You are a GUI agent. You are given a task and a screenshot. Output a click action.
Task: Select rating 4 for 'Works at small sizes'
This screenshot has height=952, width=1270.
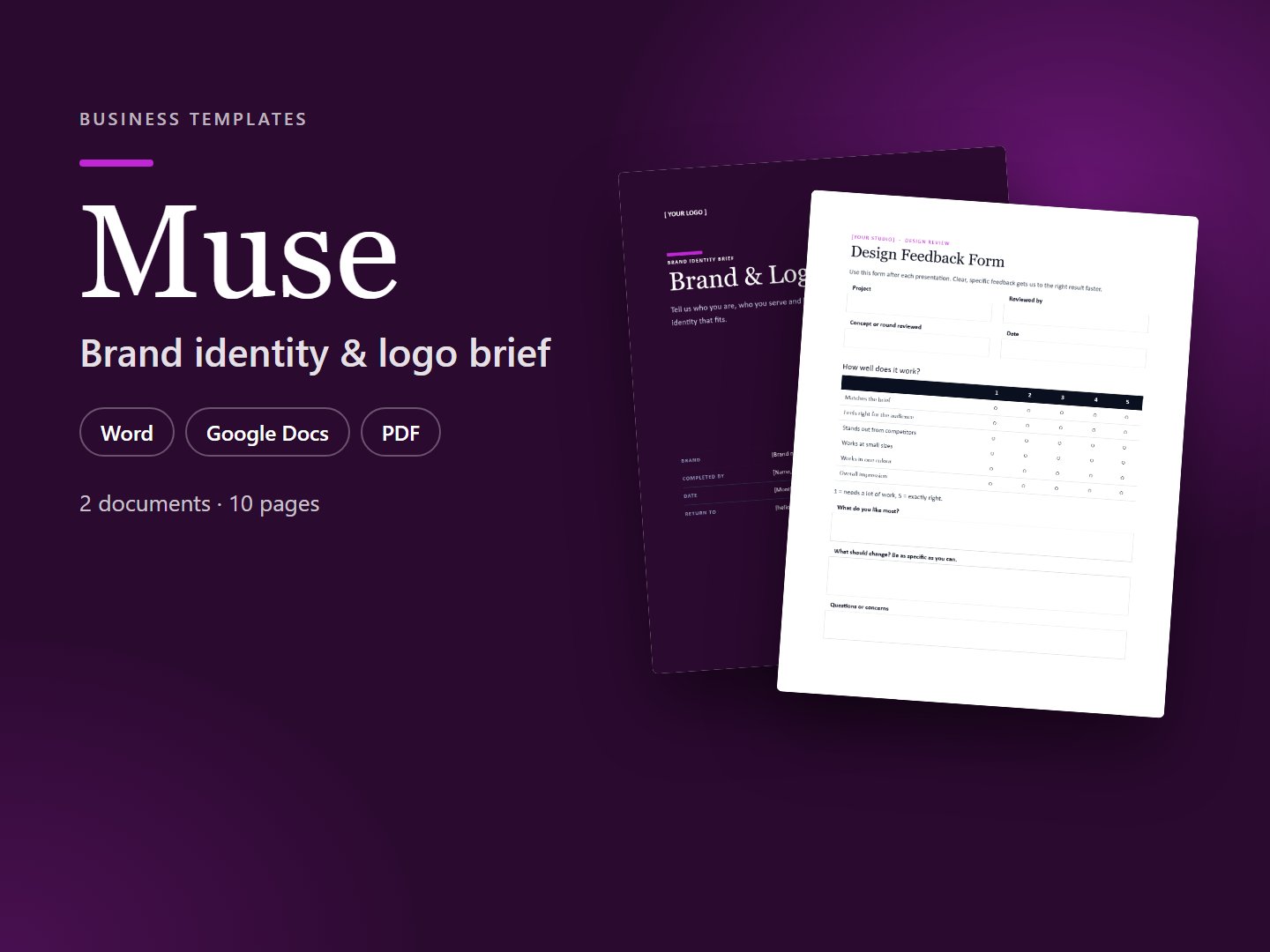point(1092,460)
